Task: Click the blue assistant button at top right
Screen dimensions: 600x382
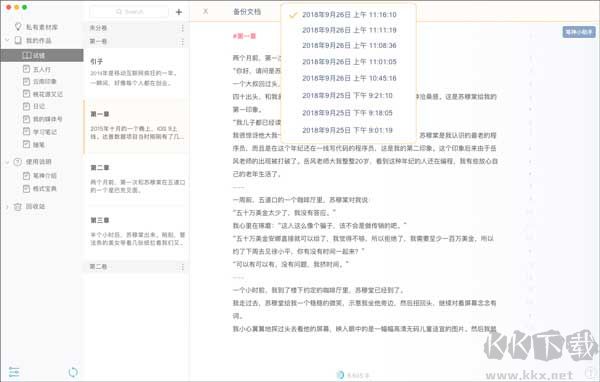Action: [579, 32]
